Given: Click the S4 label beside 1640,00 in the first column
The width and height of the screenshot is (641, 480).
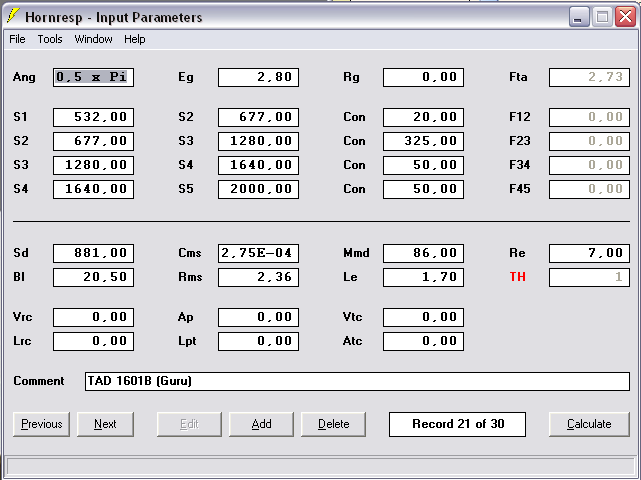Looking at the screenshot, I should (x=21, y=189).
